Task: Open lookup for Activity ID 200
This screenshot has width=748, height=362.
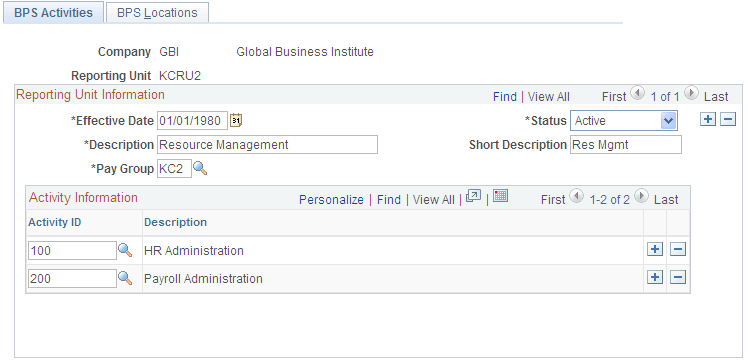Action: 125,278
